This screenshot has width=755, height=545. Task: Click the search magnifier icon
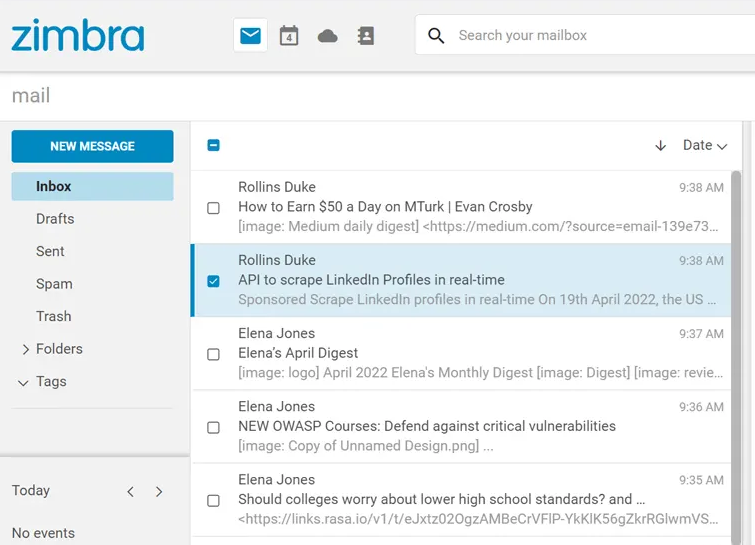pyautogui.click(x=436, y=35)
